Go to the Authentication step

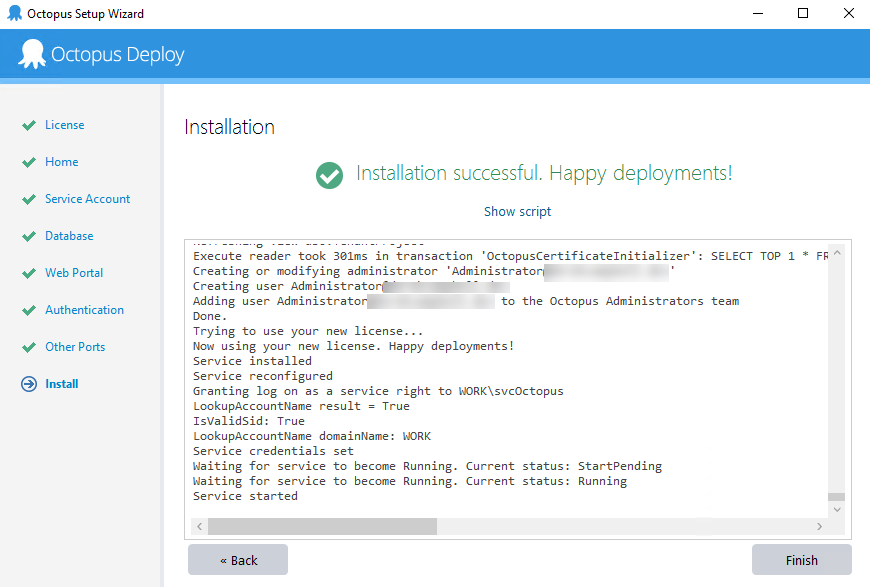[x=84, y=310]
